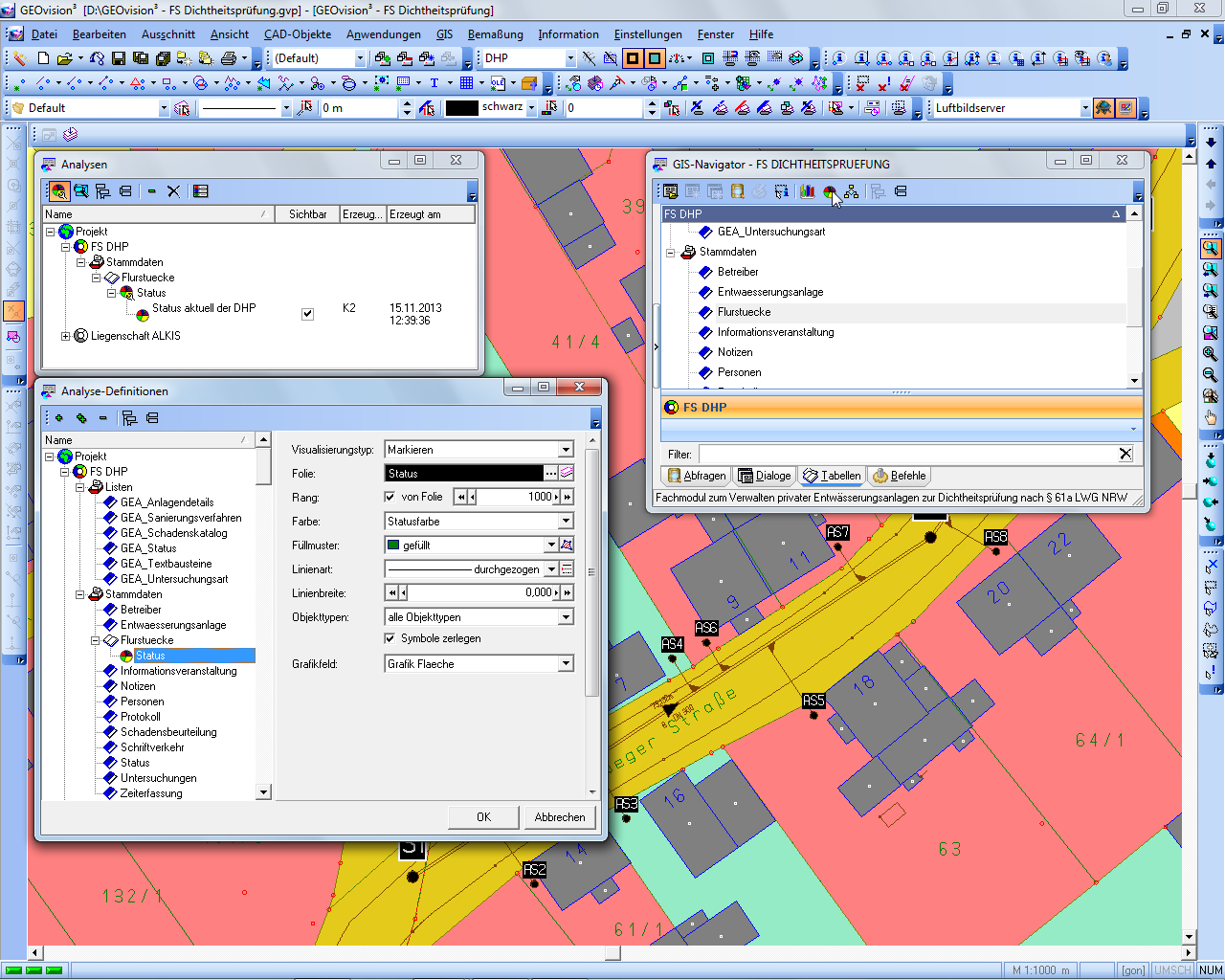1225x980 pixels.
Task: Click the layer edit icon beside Folie field
Action: pyautogui.click(x=567, y=473)
